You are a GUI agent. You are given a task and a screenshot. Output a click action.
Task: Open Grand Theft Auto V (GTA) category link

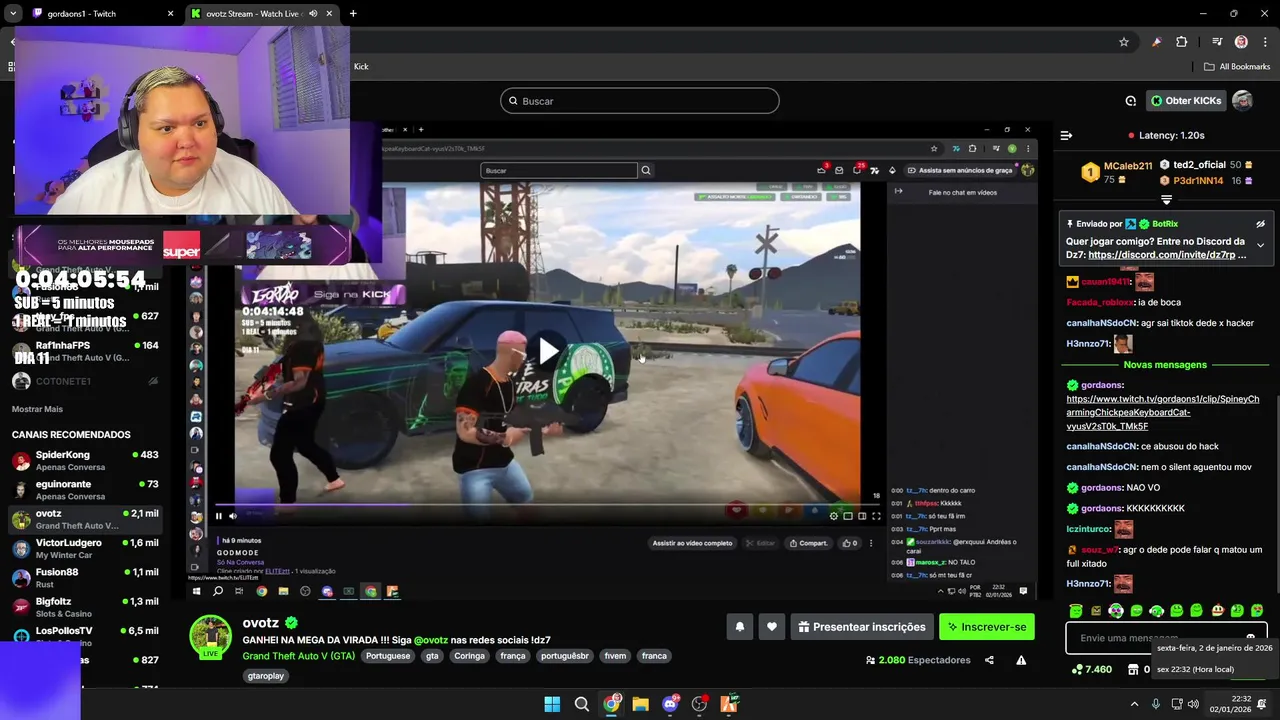pyautogui.click(x=298, y=656)
